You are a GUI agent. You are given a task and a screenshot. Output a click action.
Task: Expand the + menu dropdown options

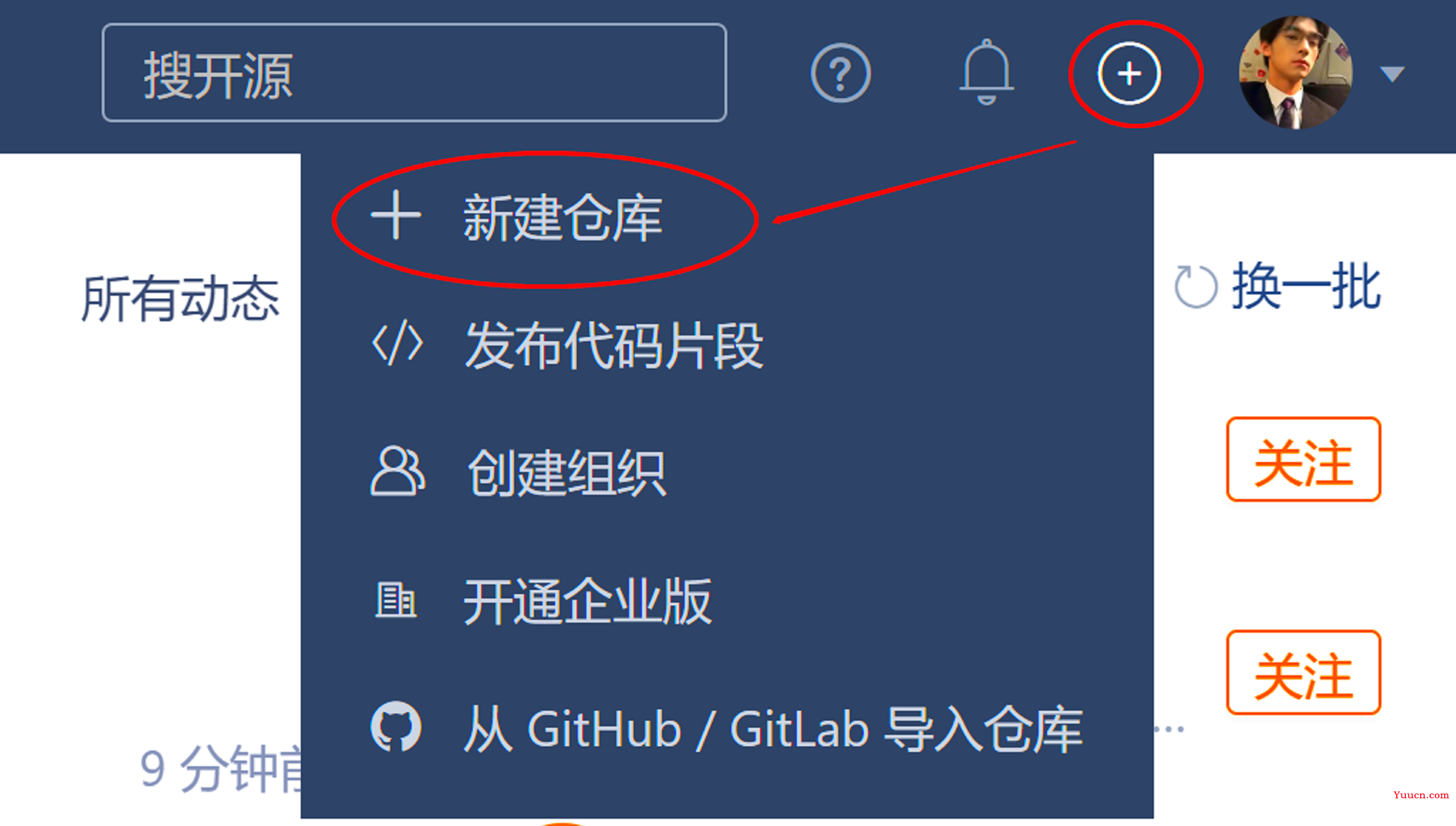tap(1128, 72)
